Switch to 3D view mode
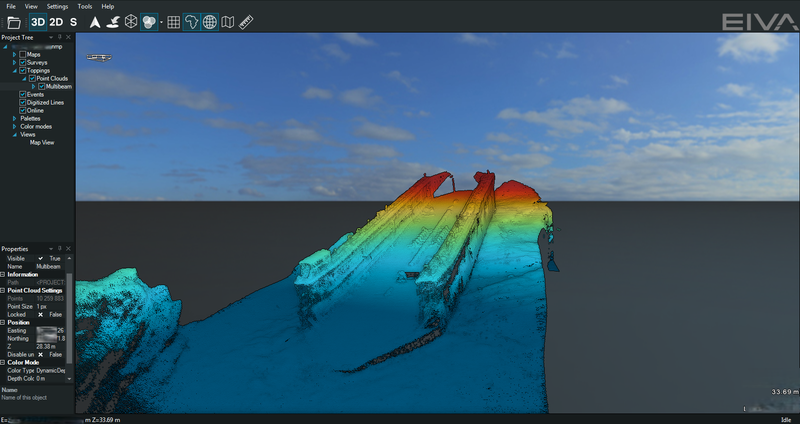 click(x=38, y=21)
